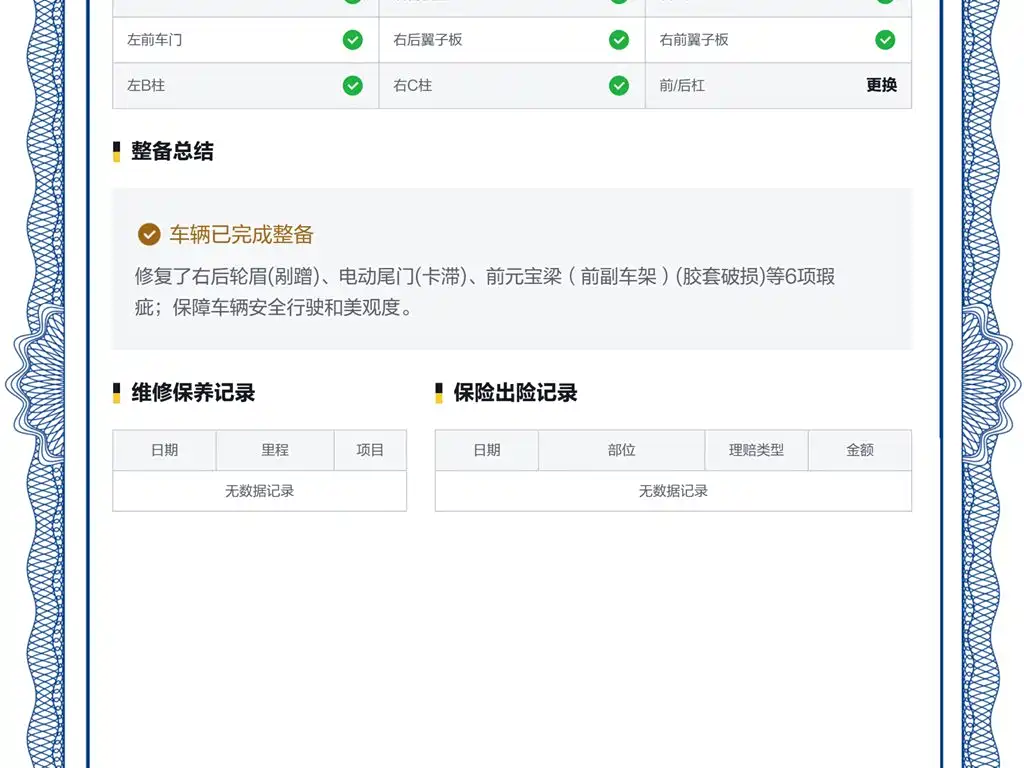Click the 理赔类型 column header
This screenshot has height=768, width=1024.
pos(756,450)
